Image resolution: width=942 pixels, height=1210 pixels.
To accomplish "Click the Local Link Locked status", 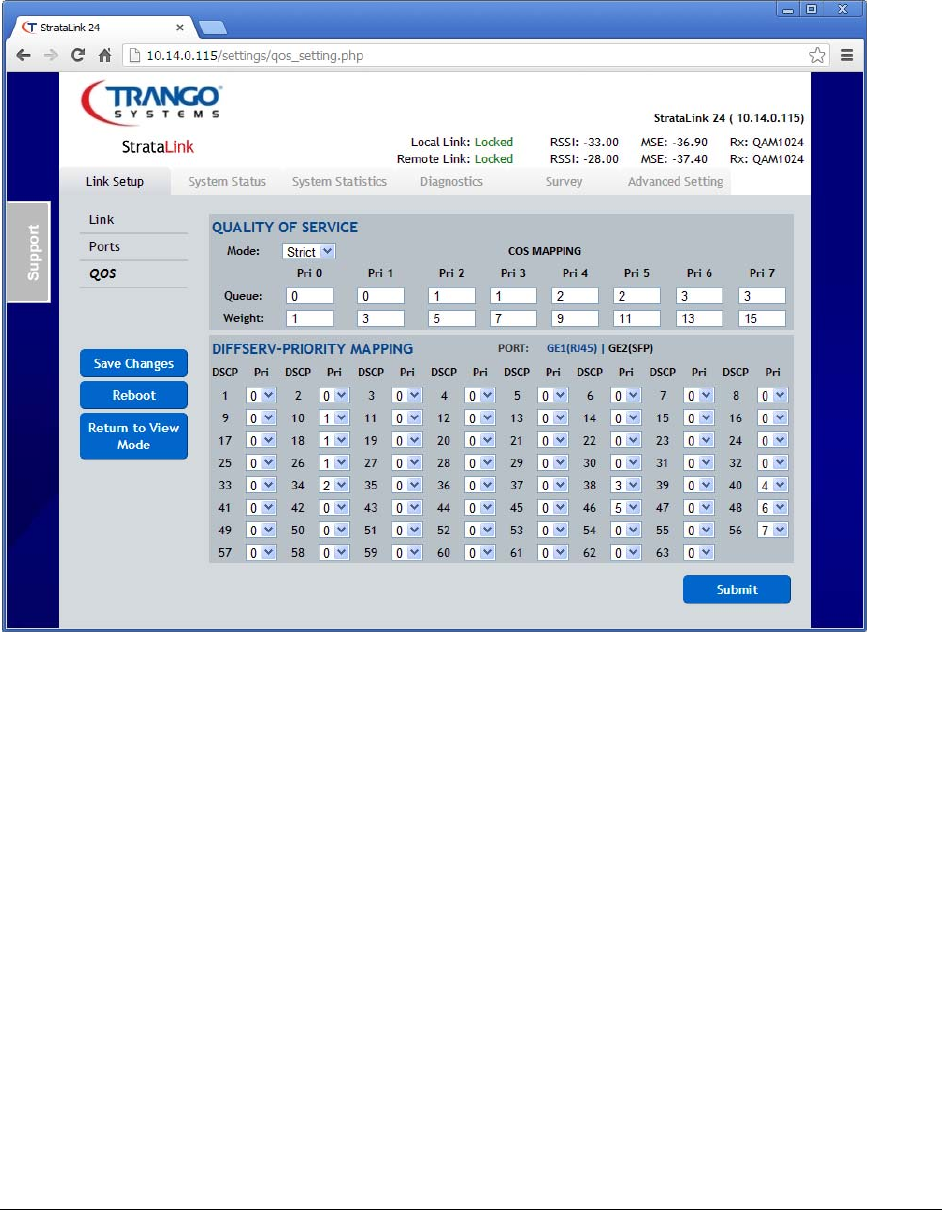I will [x=493, y=142].
